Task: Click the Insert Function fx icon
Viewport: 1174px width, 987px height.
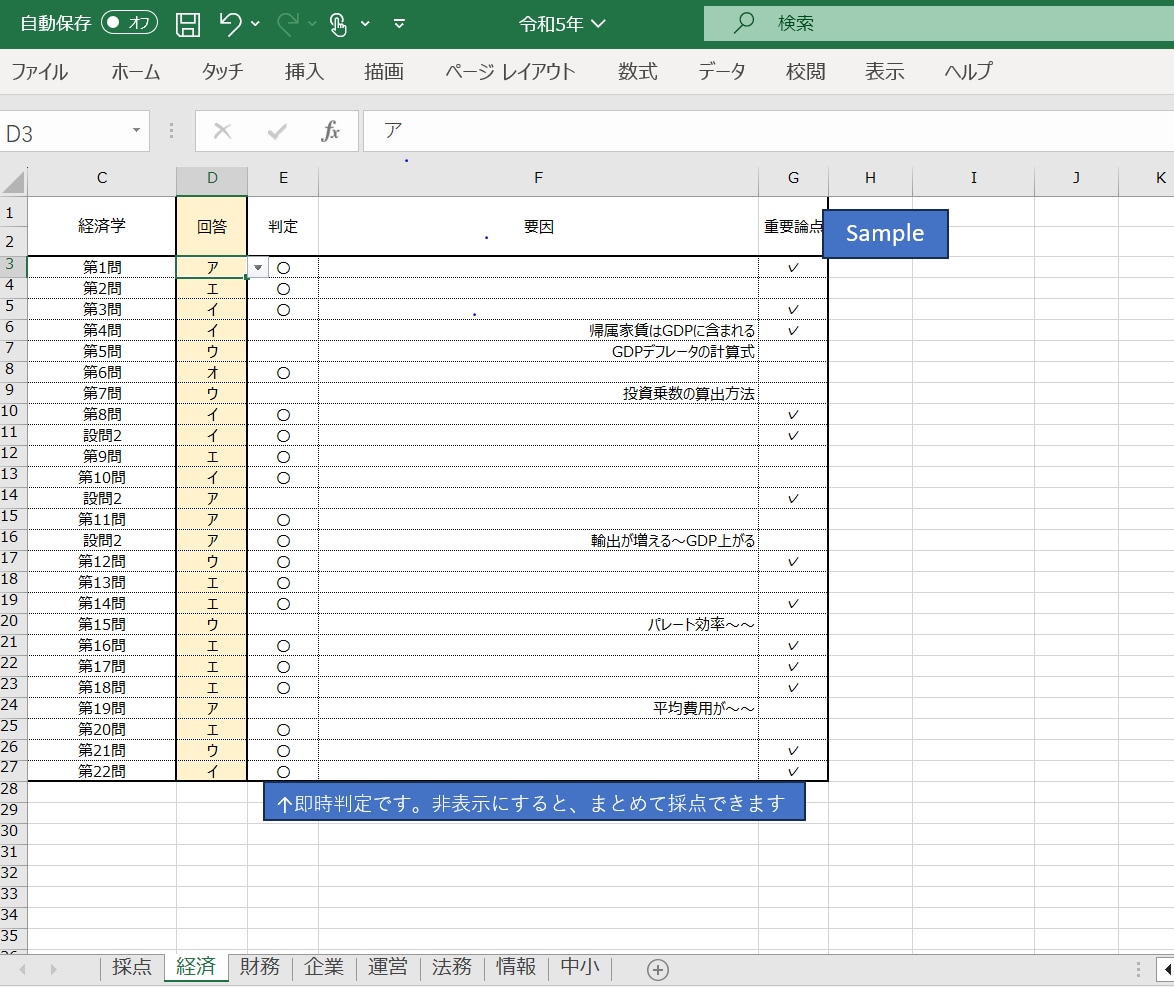Action: coord(330,132)
